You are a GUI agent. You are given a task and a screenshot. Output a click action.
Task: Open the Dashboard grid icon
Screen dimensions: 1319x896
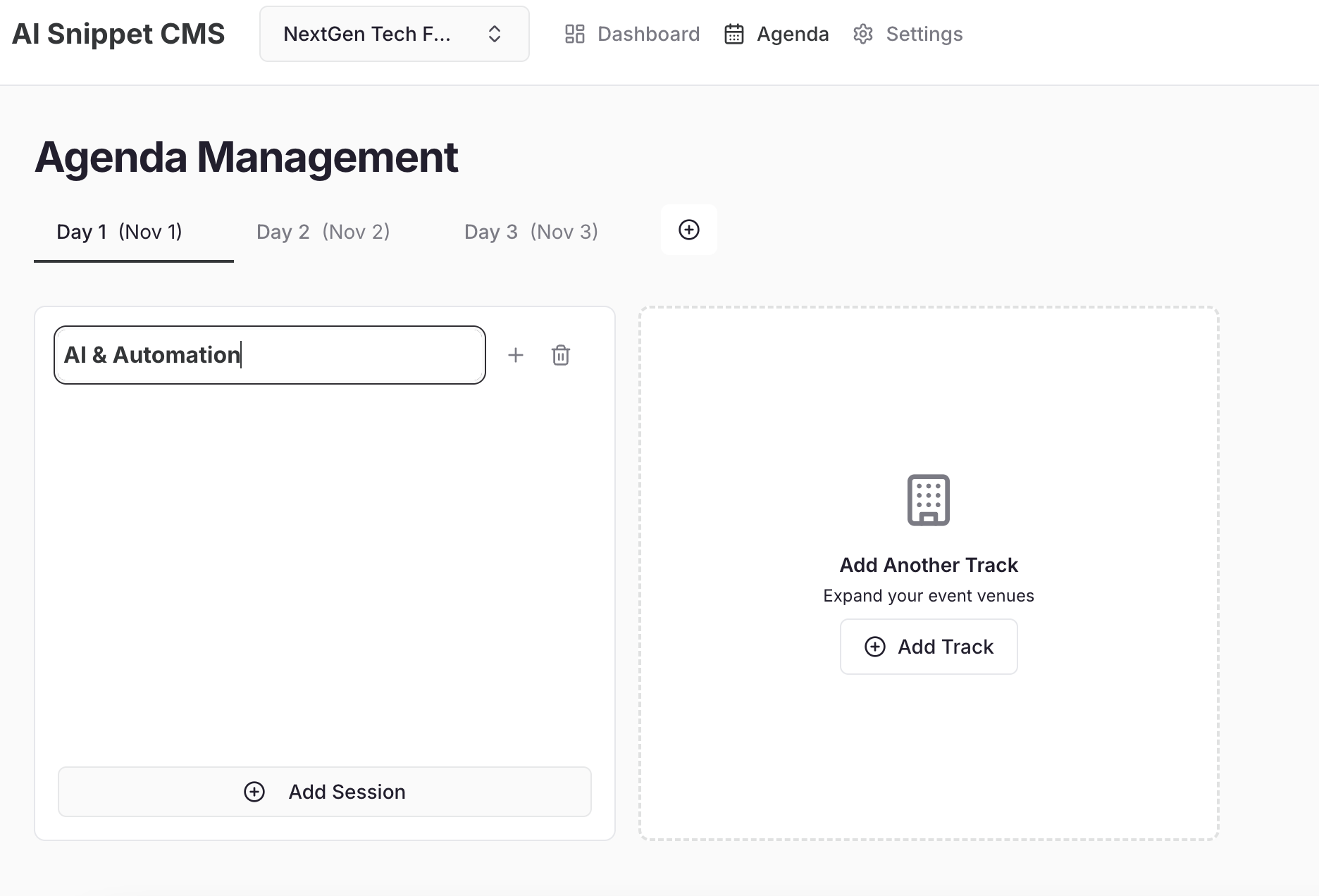(x=574, y=33)
